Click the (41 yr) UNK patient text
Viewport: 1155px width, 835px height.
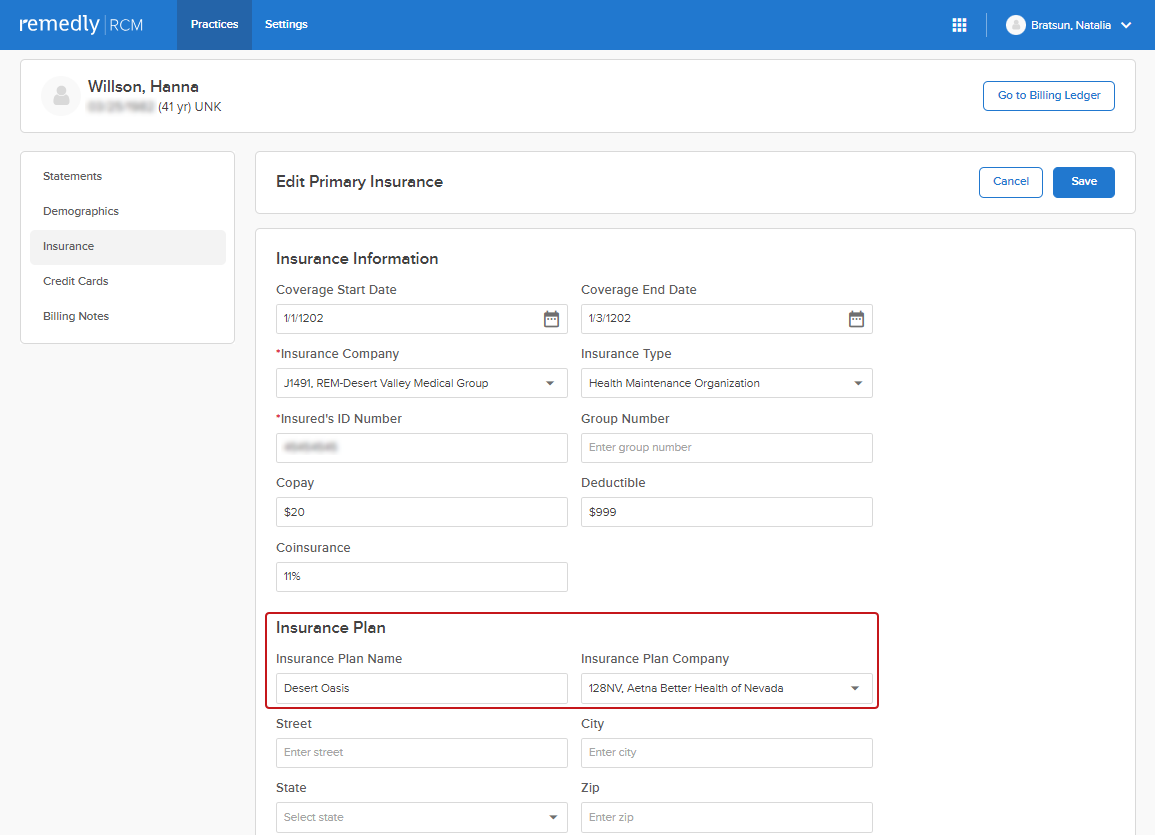(190, 107)
